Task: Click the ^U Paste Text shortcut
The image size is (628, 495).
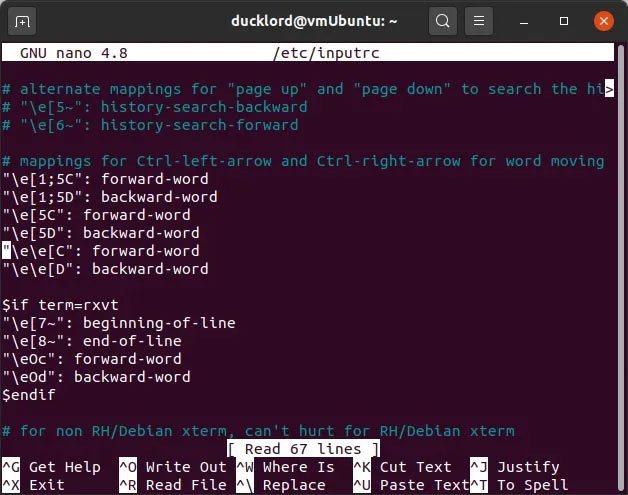Action: (x=411, y=485)
